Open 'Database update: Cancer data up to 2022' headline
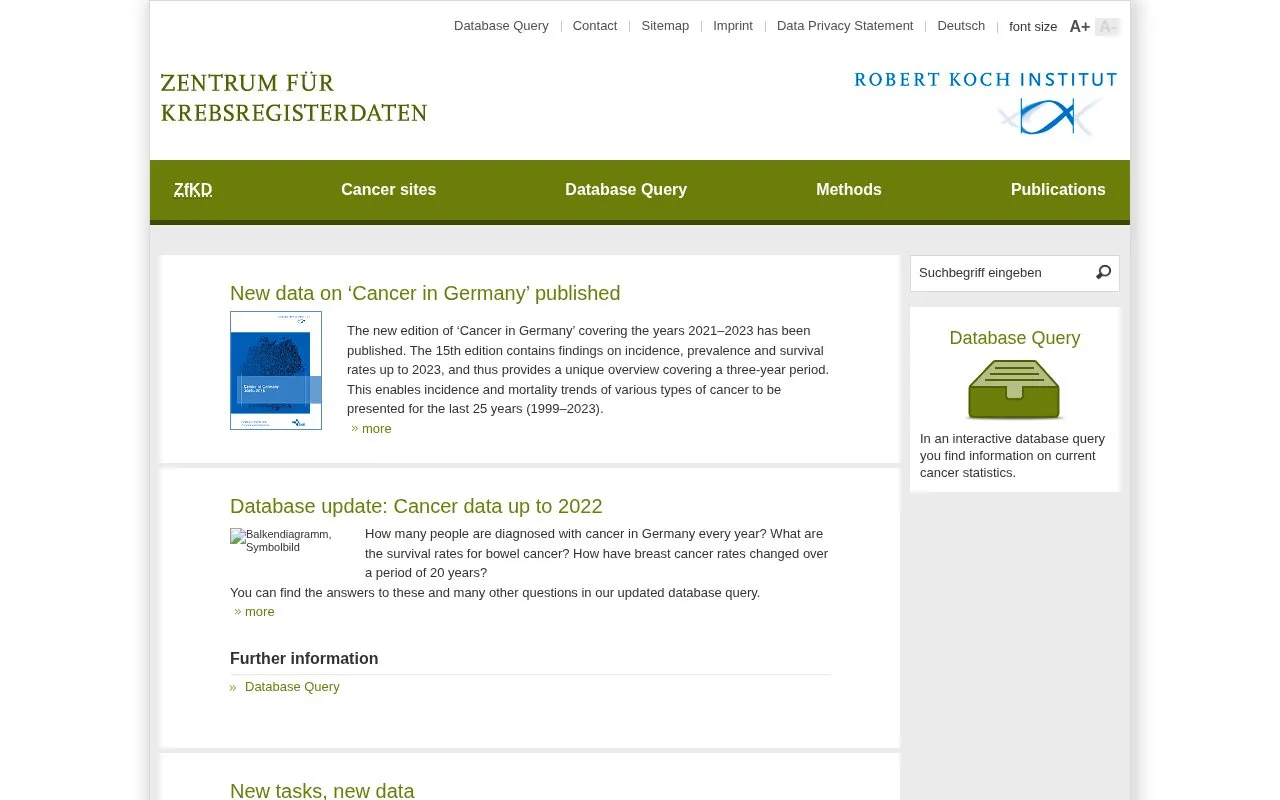Viewport: 1280px width, 800px height. (416, 506)
